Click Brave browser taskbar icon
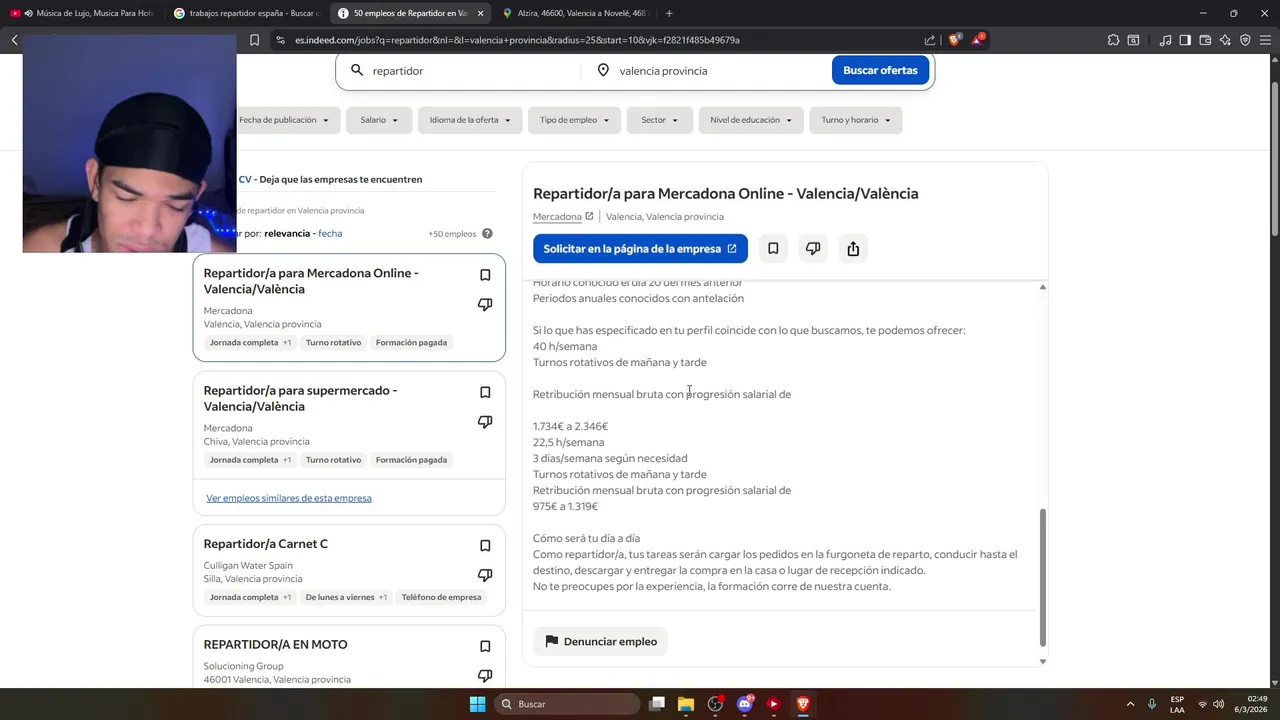This screenshot has height=720, width=1280. point(802,704)
